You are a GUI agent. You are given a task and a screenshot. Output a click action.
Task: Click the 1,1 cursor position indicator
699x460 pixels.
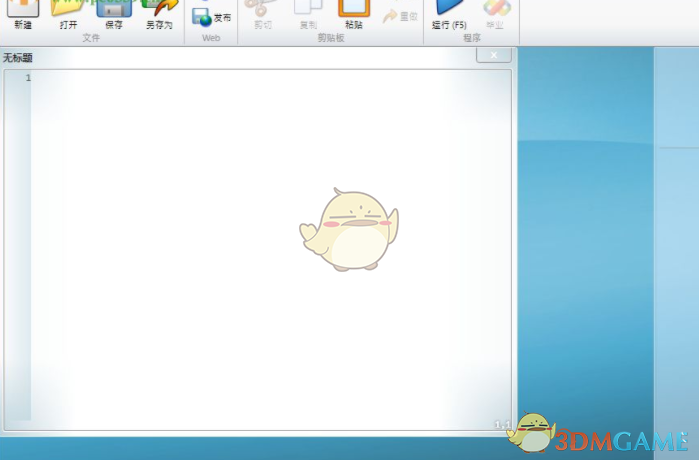[x=502, y=424]
